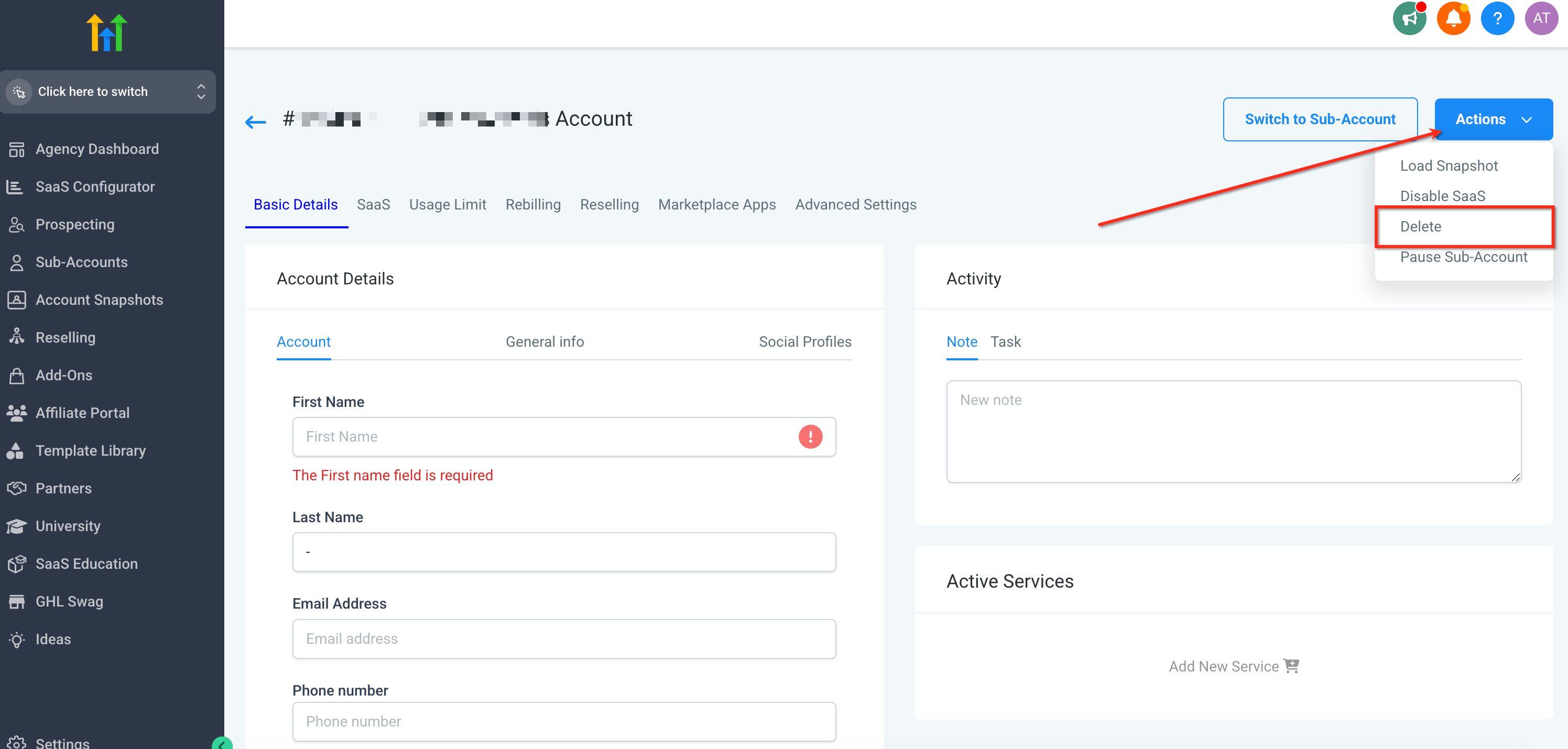Open Agency Dashboard from sidebar
Image resolution: width=1568 pixels, height=749 pixels.
pos(97,149)
